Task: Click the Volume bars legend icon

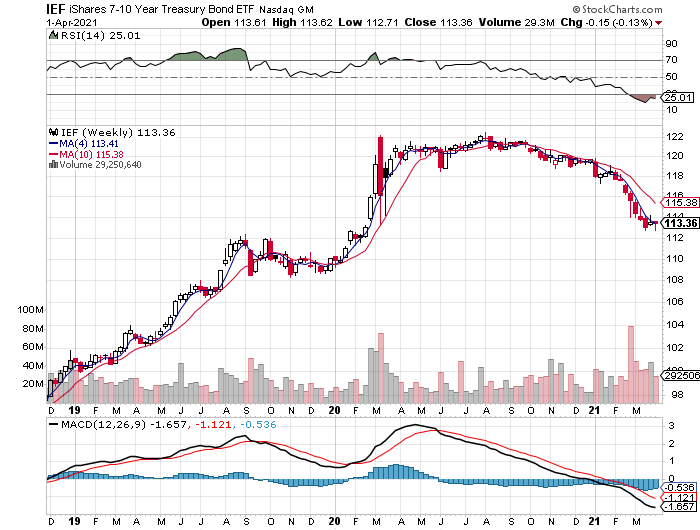Action: coord(53,164)
